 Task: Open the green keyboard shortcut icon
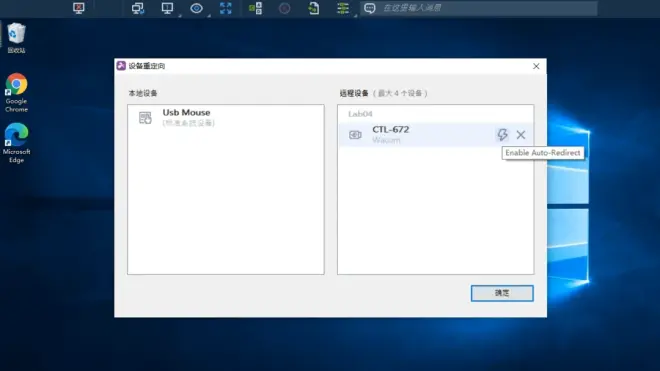pos(255,8)
